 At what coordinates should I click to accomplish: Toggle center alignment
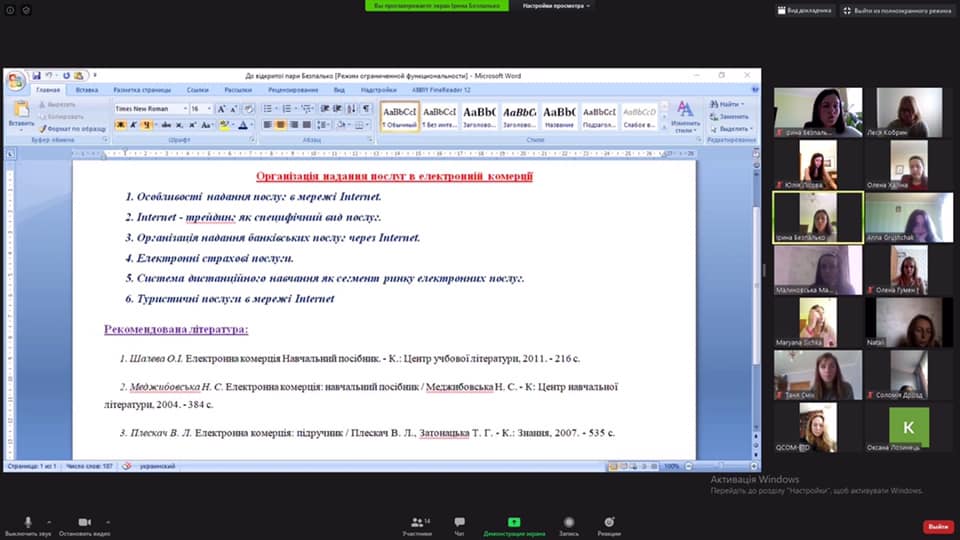pyautogui.click(x=280, y=125)
